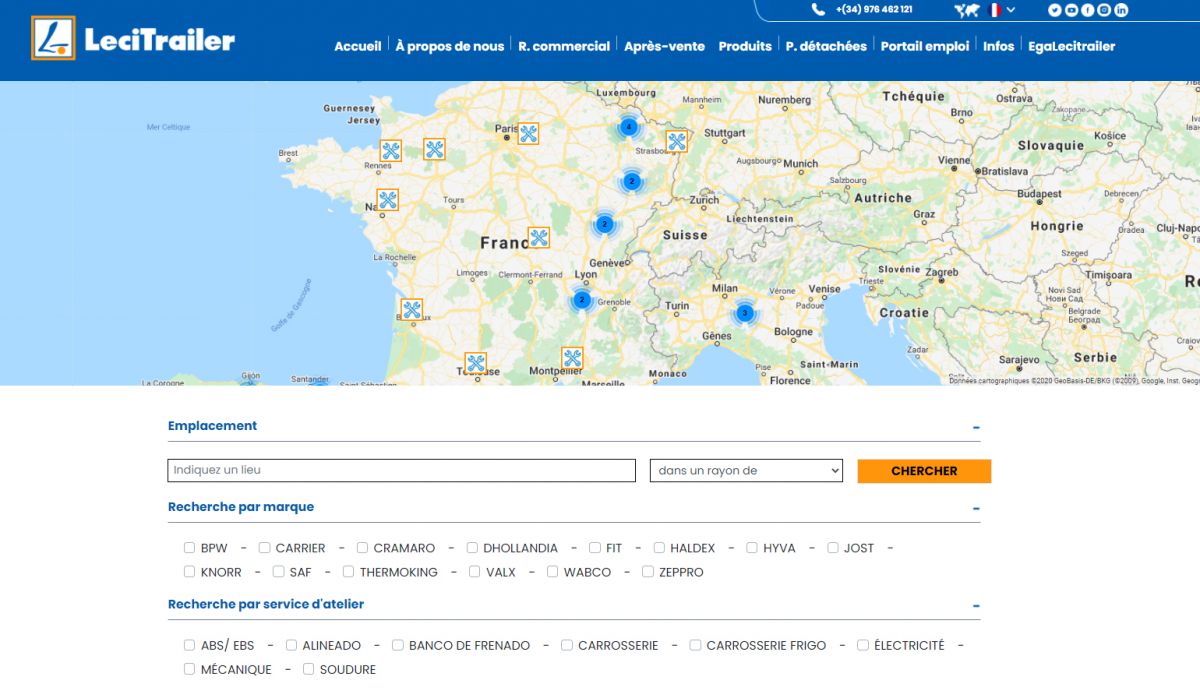Click the French flag language icon

pos(995,10)
